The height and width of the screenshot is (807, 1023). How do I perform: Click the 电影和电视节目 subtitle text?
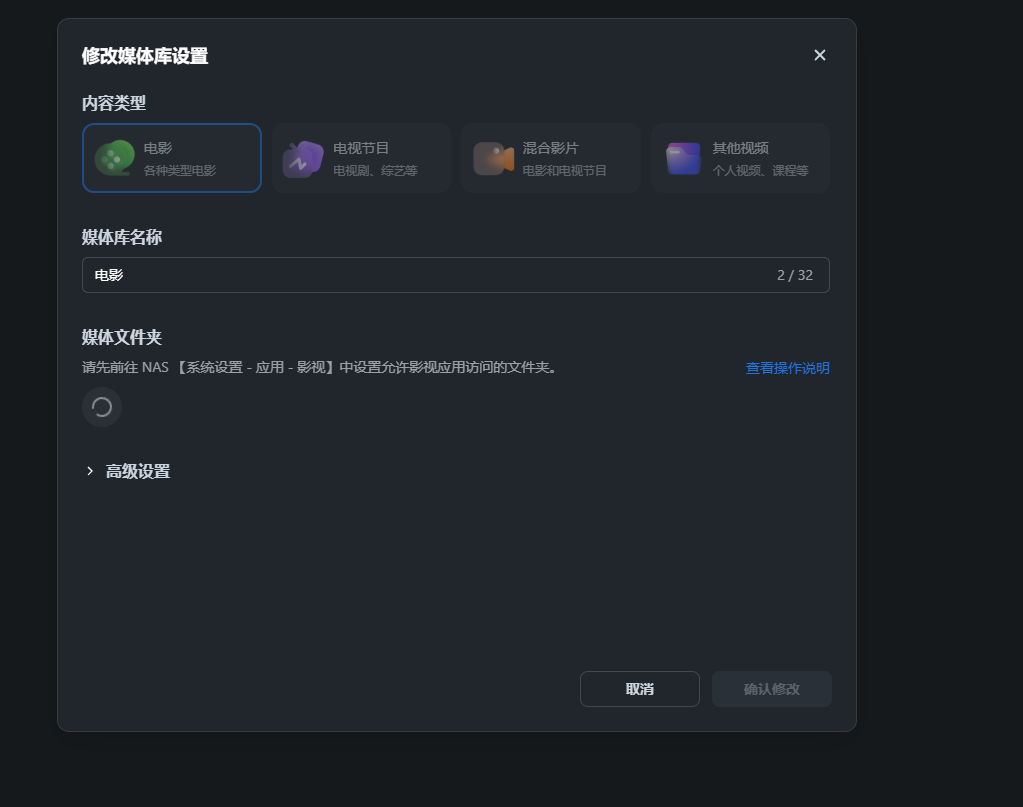(x=564, y=170)
